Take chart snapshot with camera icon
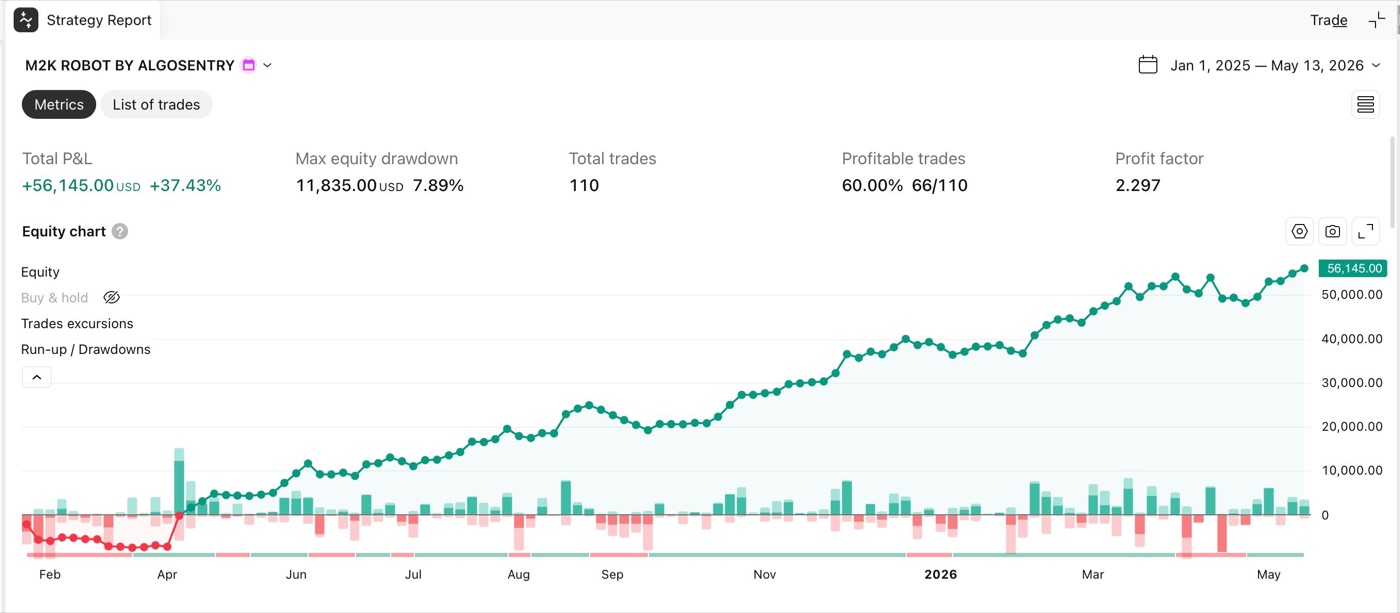The width and height of the screenshot is (1400, 613). 1333,231
